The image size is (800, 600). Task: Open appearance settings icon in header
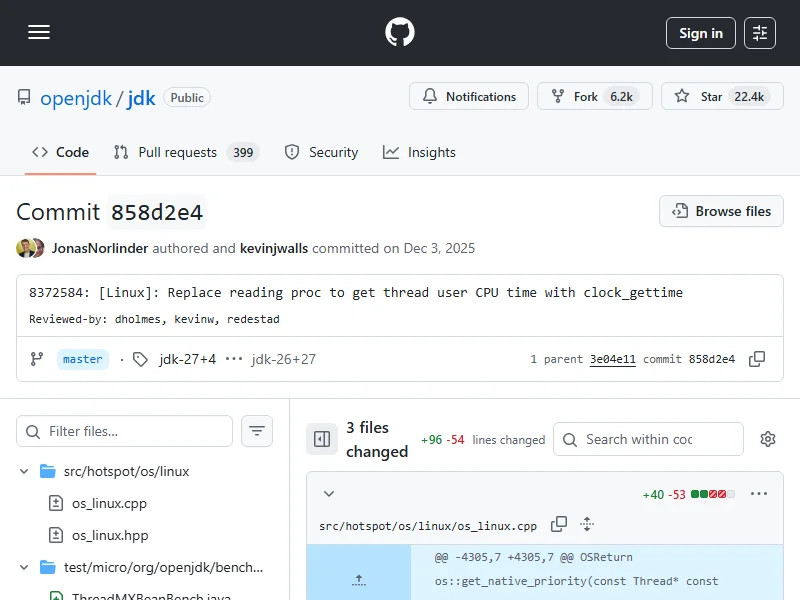pos(760,33)
